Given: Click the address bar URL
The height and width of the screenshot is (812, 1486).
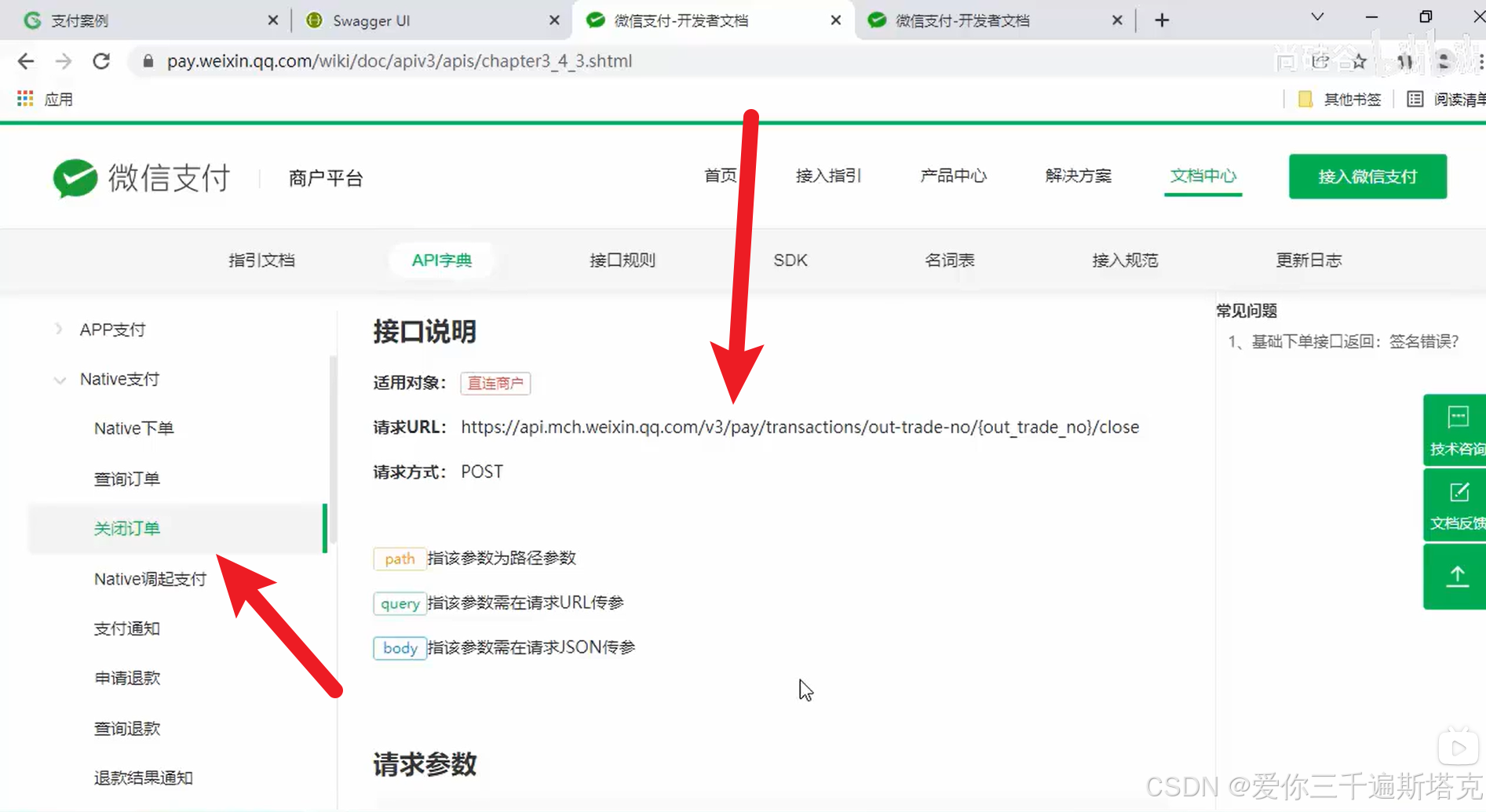Looking at the screenshot, I should [400, 61].
